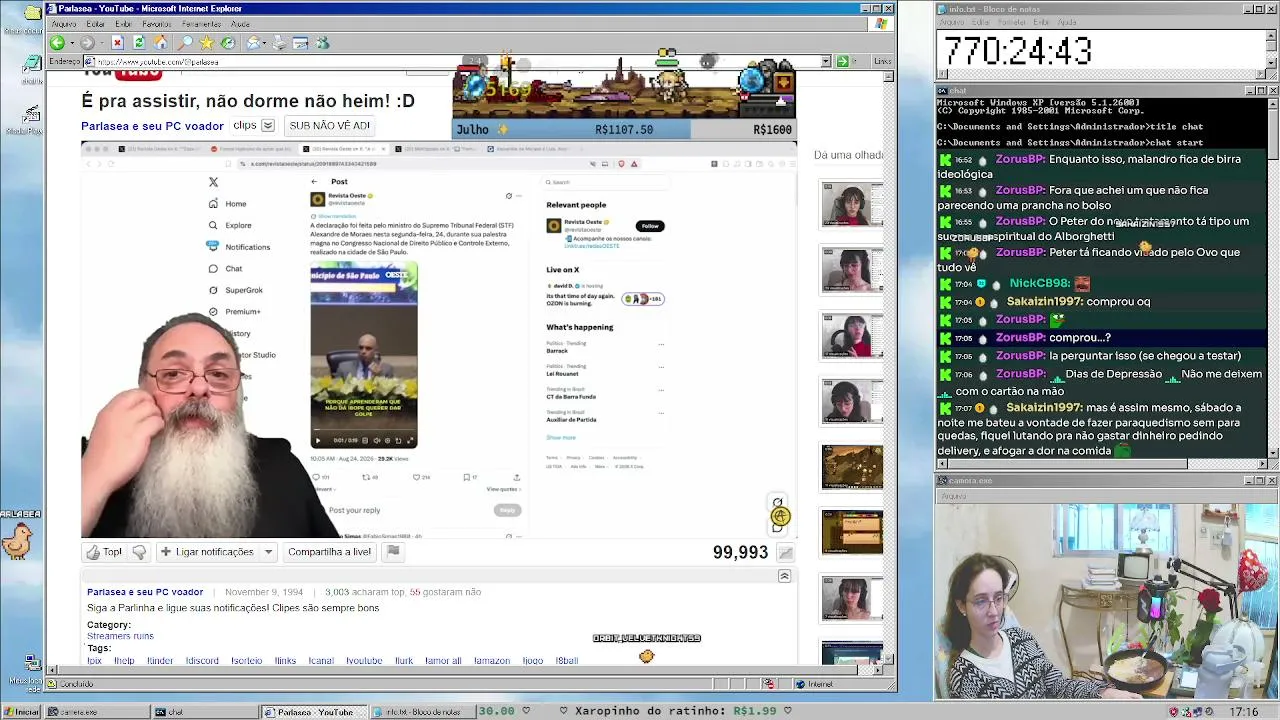Viewport: 1280px width, 720px height.
Task: Go to the IE Home page
Action: [x=160, y=43]
